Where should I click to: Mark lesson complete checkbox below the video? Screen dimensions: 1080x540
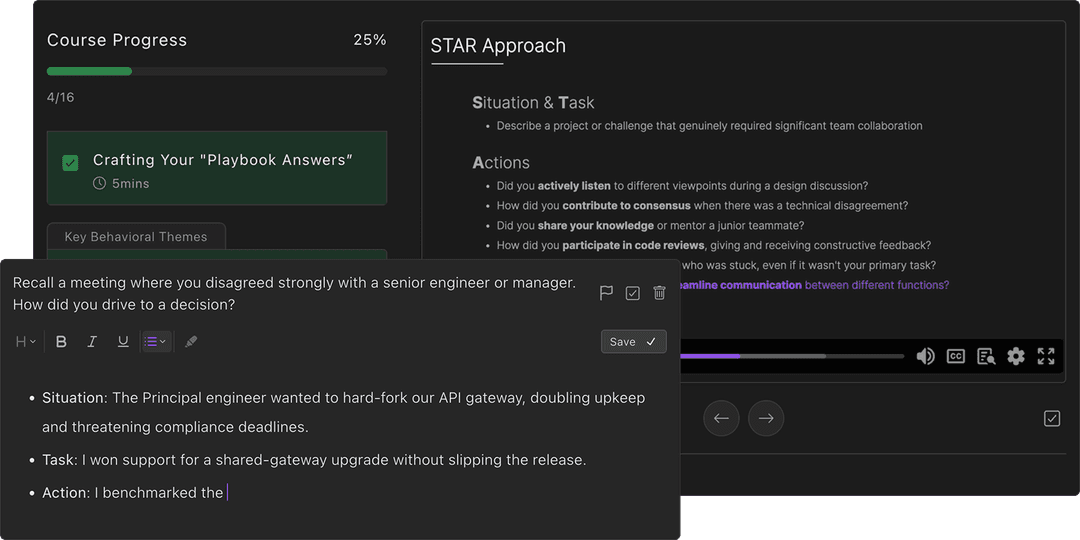coord(1051,419)
